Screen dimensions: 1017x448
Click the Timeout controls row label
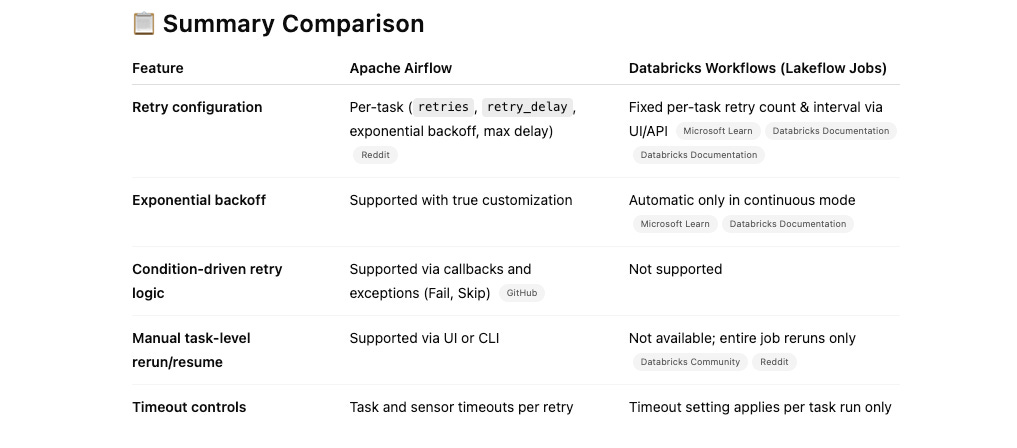click(x=189, y=407)
